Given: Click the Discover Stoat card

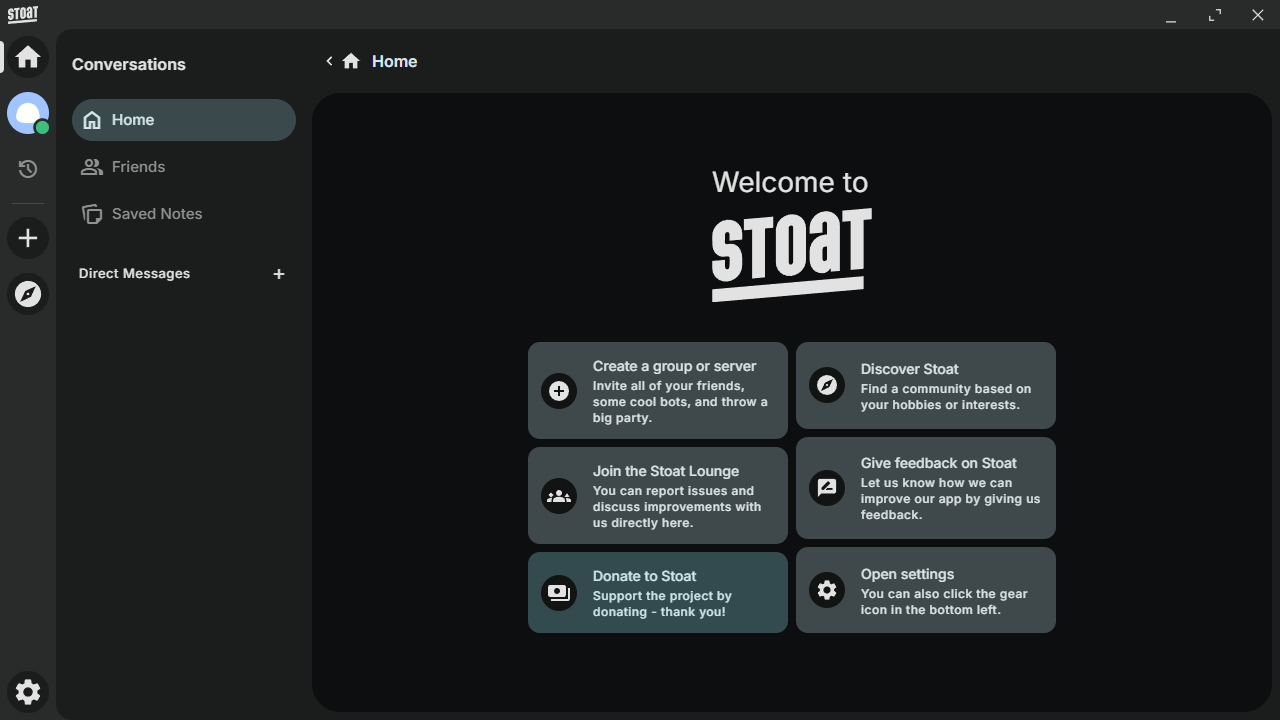Looking at the screenshot, I should pyautogui.click(x=926, y=385).
